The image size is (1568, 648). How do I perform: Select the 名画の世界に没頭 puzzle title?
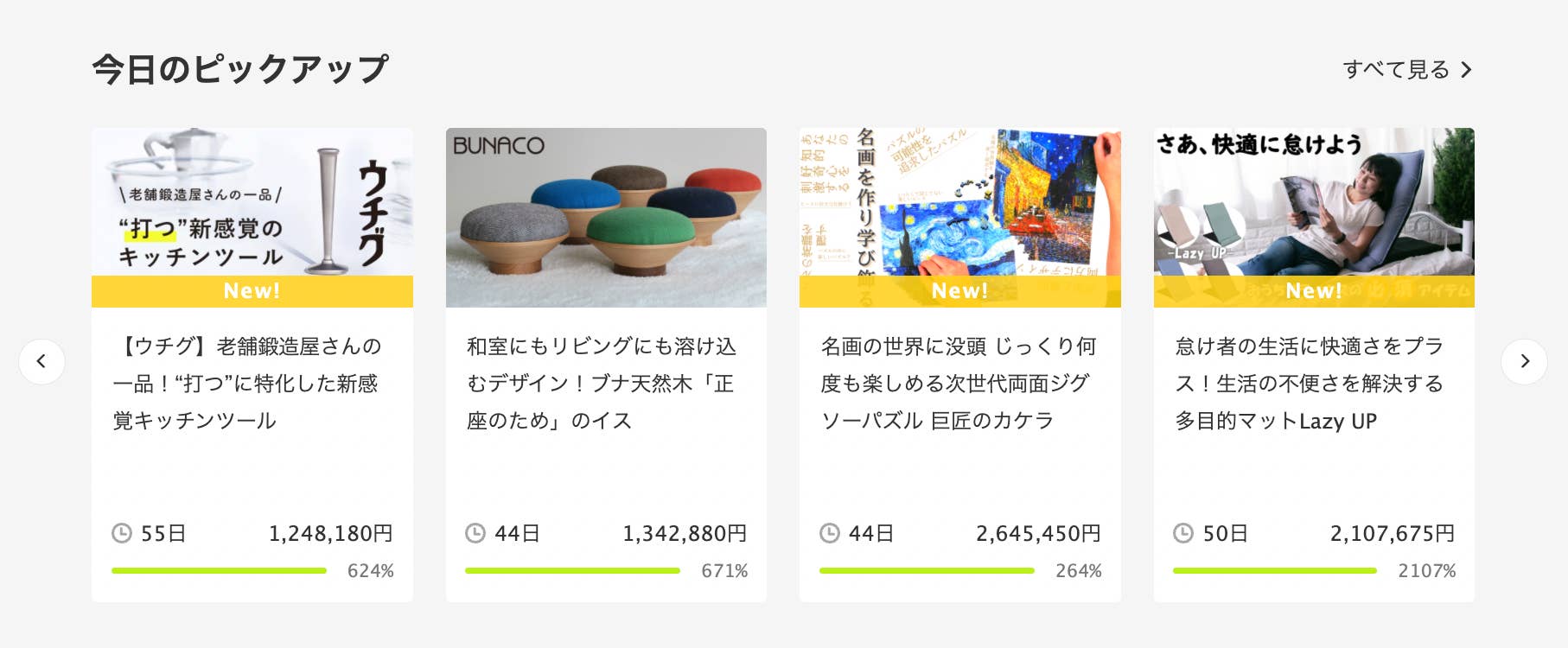click(958, 384)
